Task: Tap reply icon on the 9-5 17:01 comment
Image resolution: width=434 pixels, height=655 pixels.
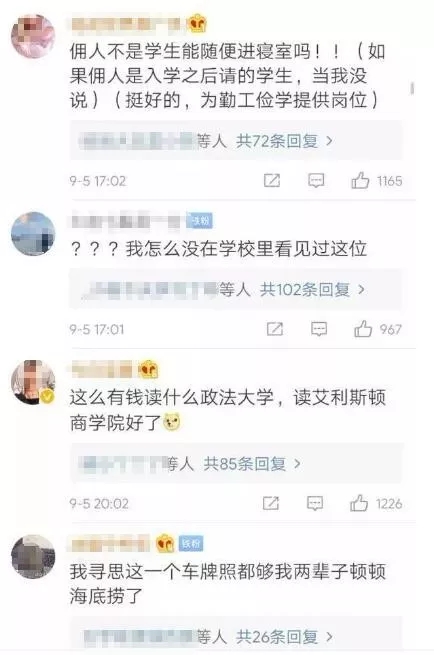Action: click(319, 329)
